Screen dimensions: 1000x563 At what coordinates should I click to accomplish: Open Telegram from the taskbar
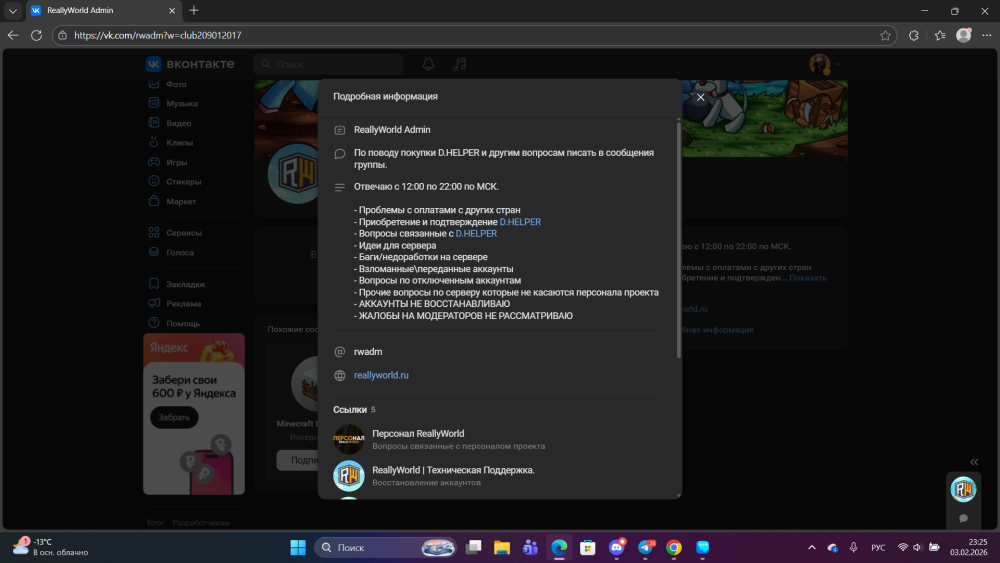tap(645, 547)
